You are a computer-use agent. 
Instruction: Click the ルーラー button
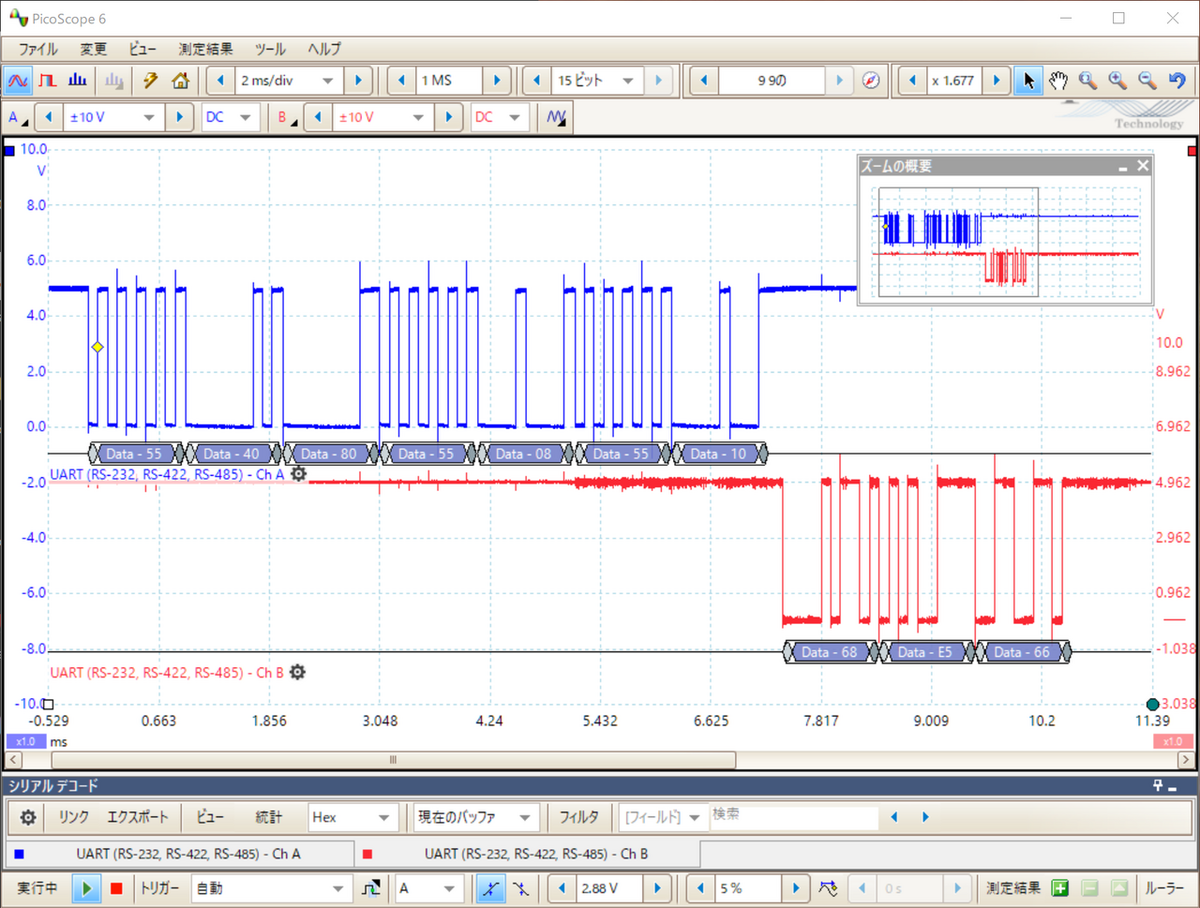coord(1165,888)
